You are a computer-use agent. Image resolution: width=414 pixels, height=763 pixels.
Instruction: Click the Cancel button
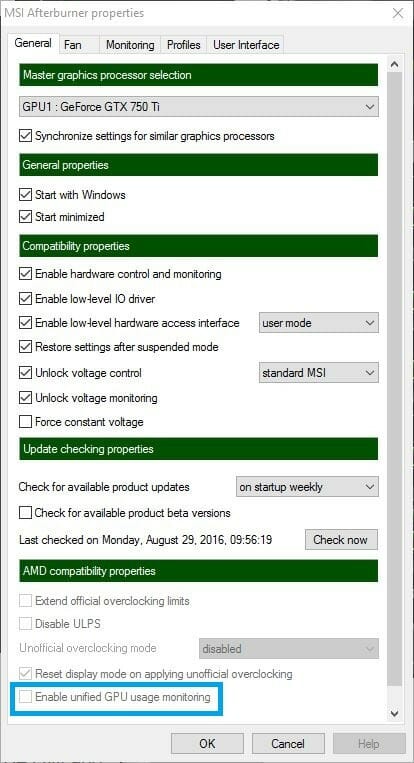point(288,744)
